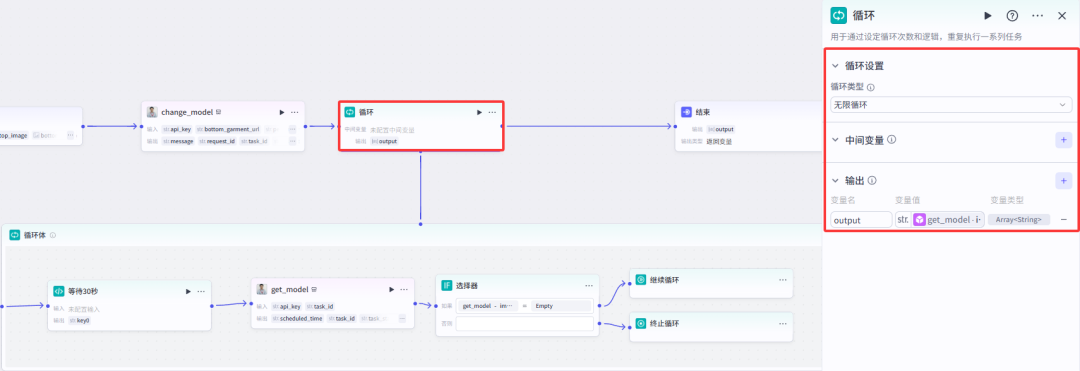Click 返回变量 output type on 结束 node
Image resolution: width=1080 pixels, height=371 pixels.
pos(719,142)
